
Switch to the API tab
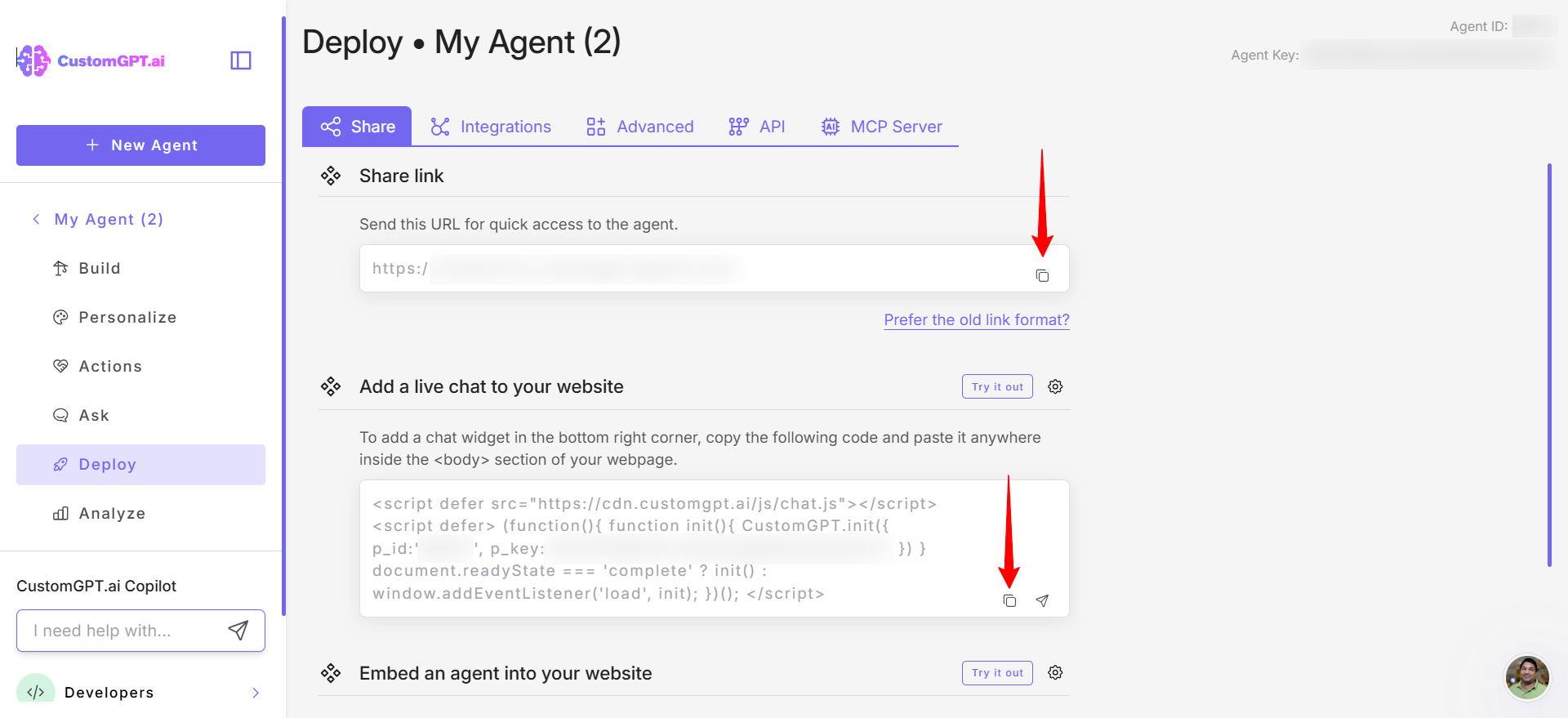(756, 127)
